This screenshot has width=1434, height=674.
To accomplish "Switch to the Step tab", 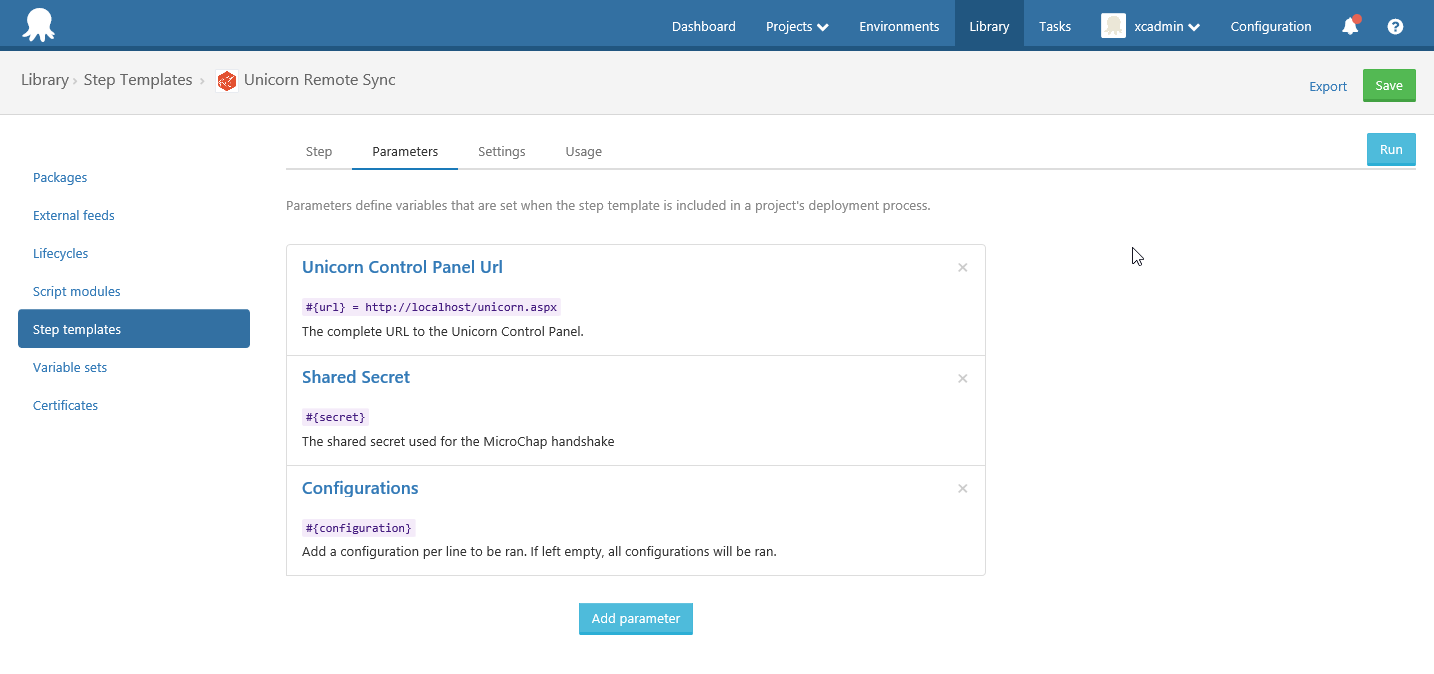I will 319,152.
